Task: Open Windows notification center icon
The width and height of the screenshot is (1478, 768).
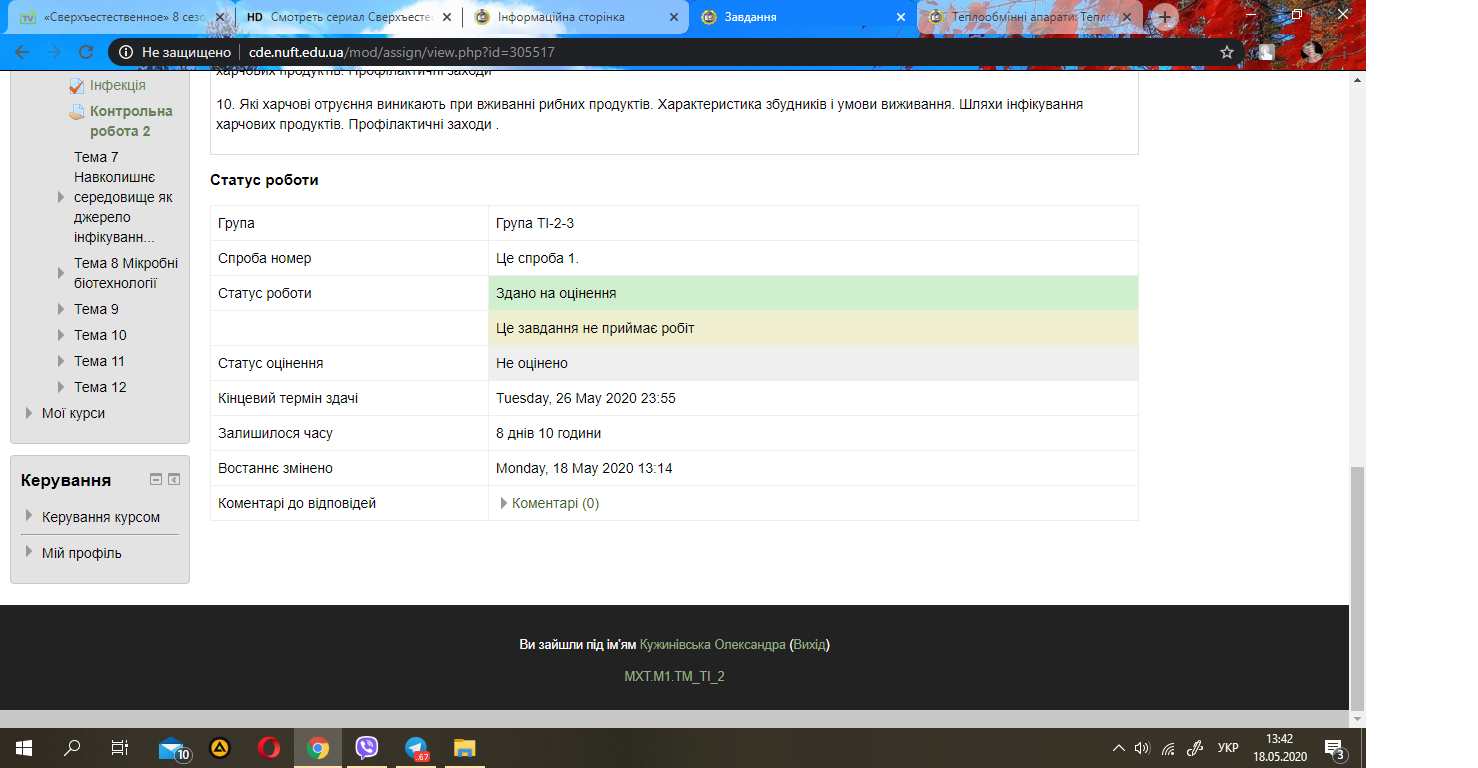Action: coord(1333,747)
